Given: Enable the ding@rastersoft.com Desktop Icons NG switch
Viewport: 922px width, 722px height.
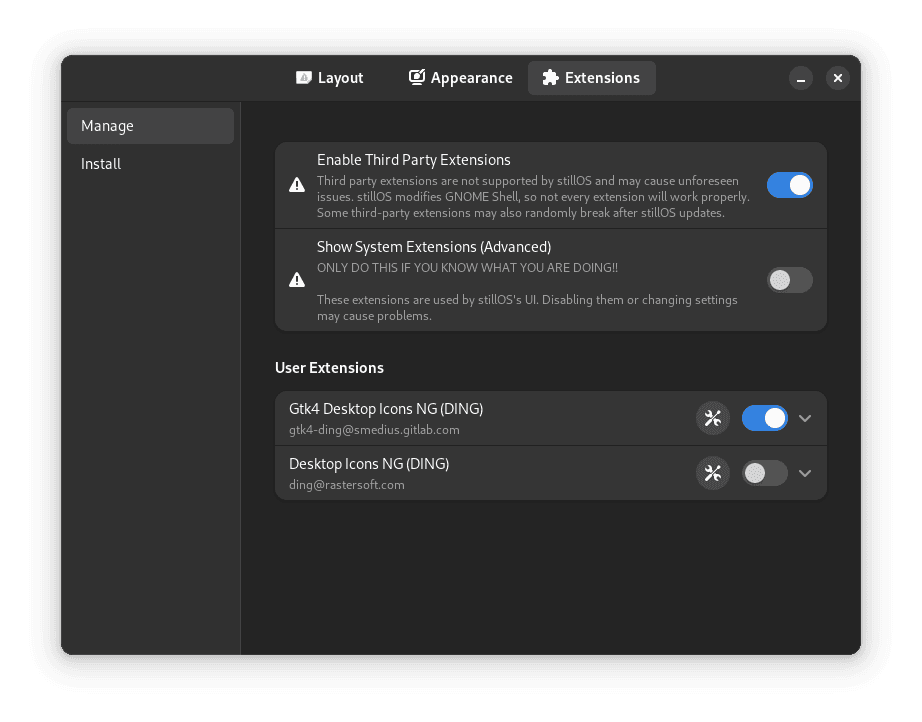Looking at the screenshot, I should [764, 473].
